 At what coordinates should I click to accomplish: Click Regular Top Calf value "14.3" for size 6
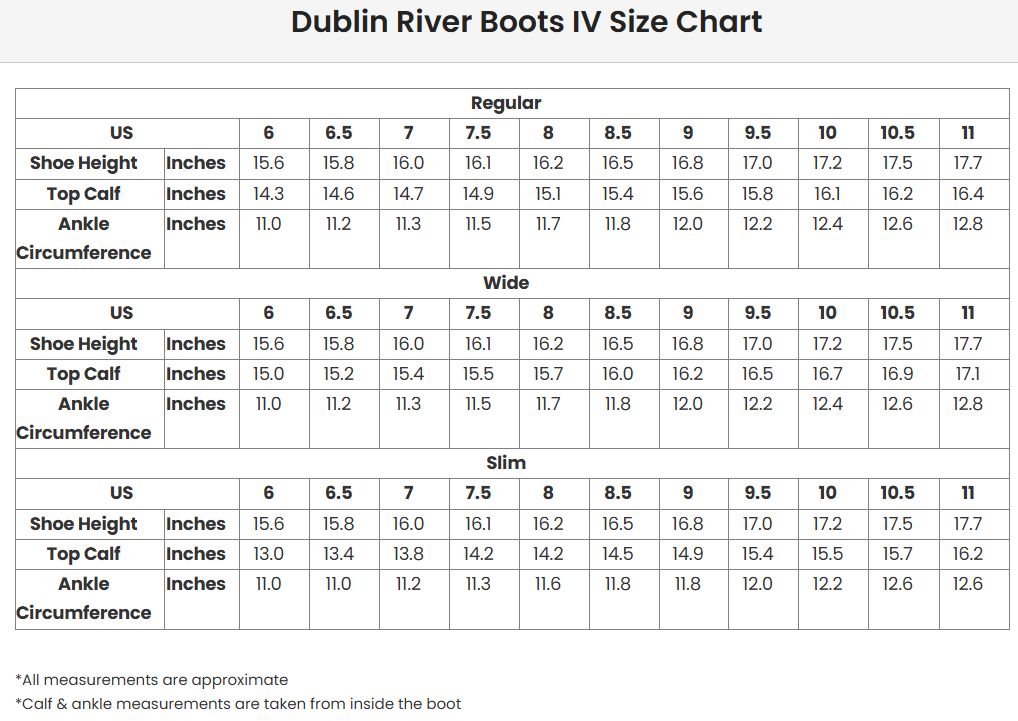268,193
